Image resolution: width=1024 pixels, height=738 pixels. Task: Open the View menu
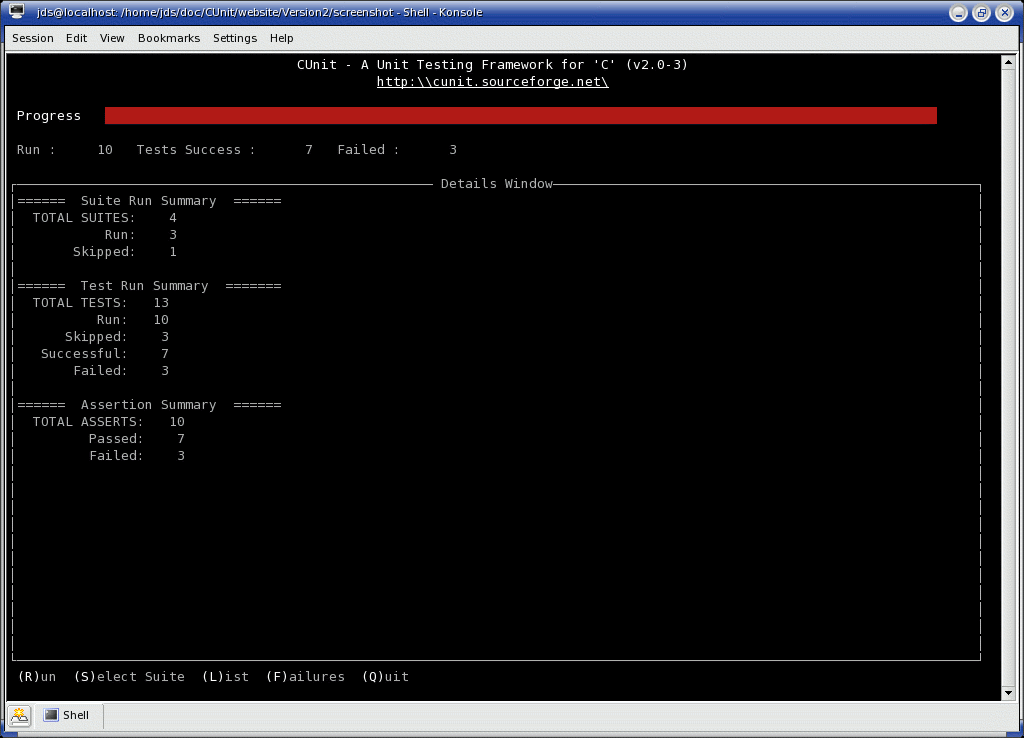(x=112, y=38)
